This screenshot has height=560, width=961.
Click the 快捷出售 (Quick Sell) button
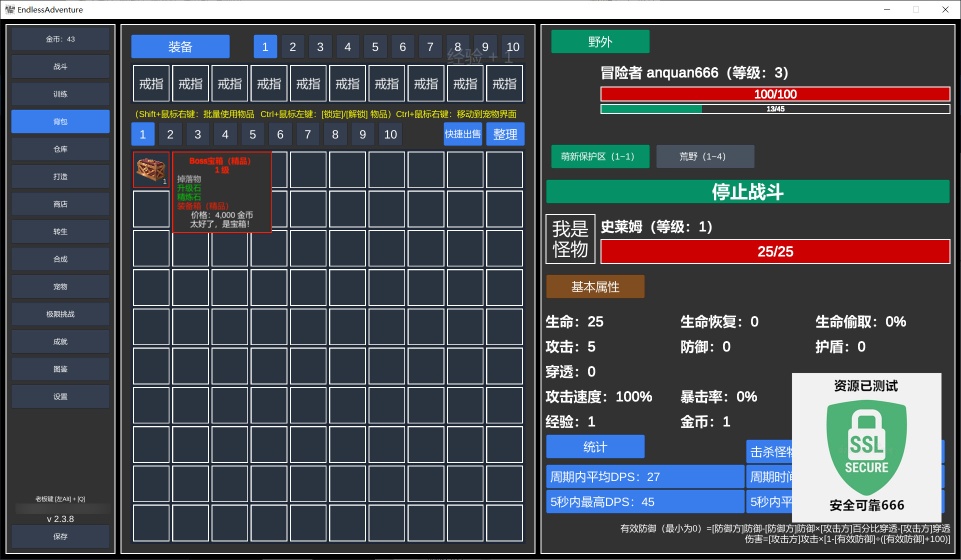[463, 135]
